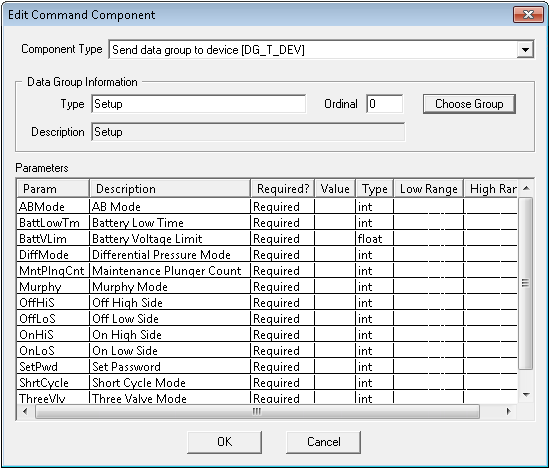Click the Ordinal input field
This screenshot has width=550, height=469.
(384, 104)
